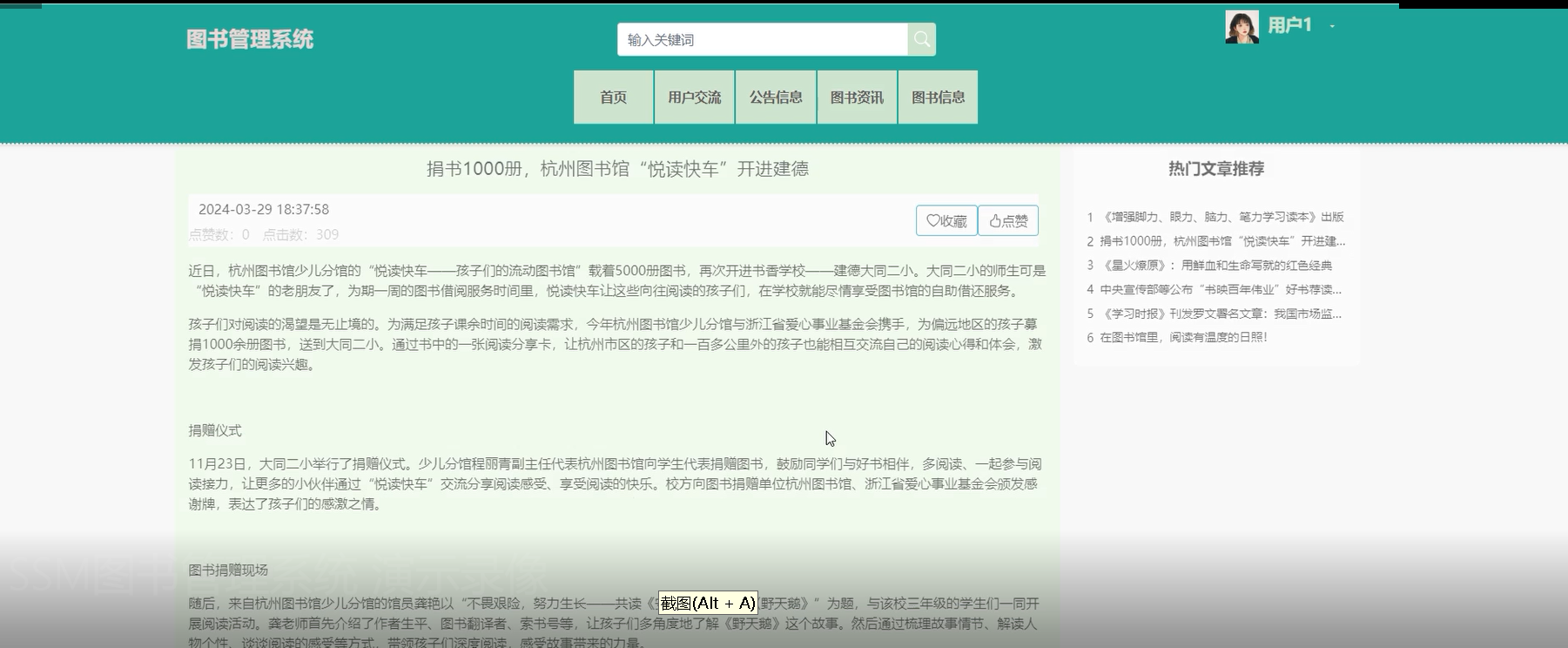The width and height of the screenshot is (1568, 648).
Task: Click the date 2024-03-29 18:37:58
Action: click(264, 209)
